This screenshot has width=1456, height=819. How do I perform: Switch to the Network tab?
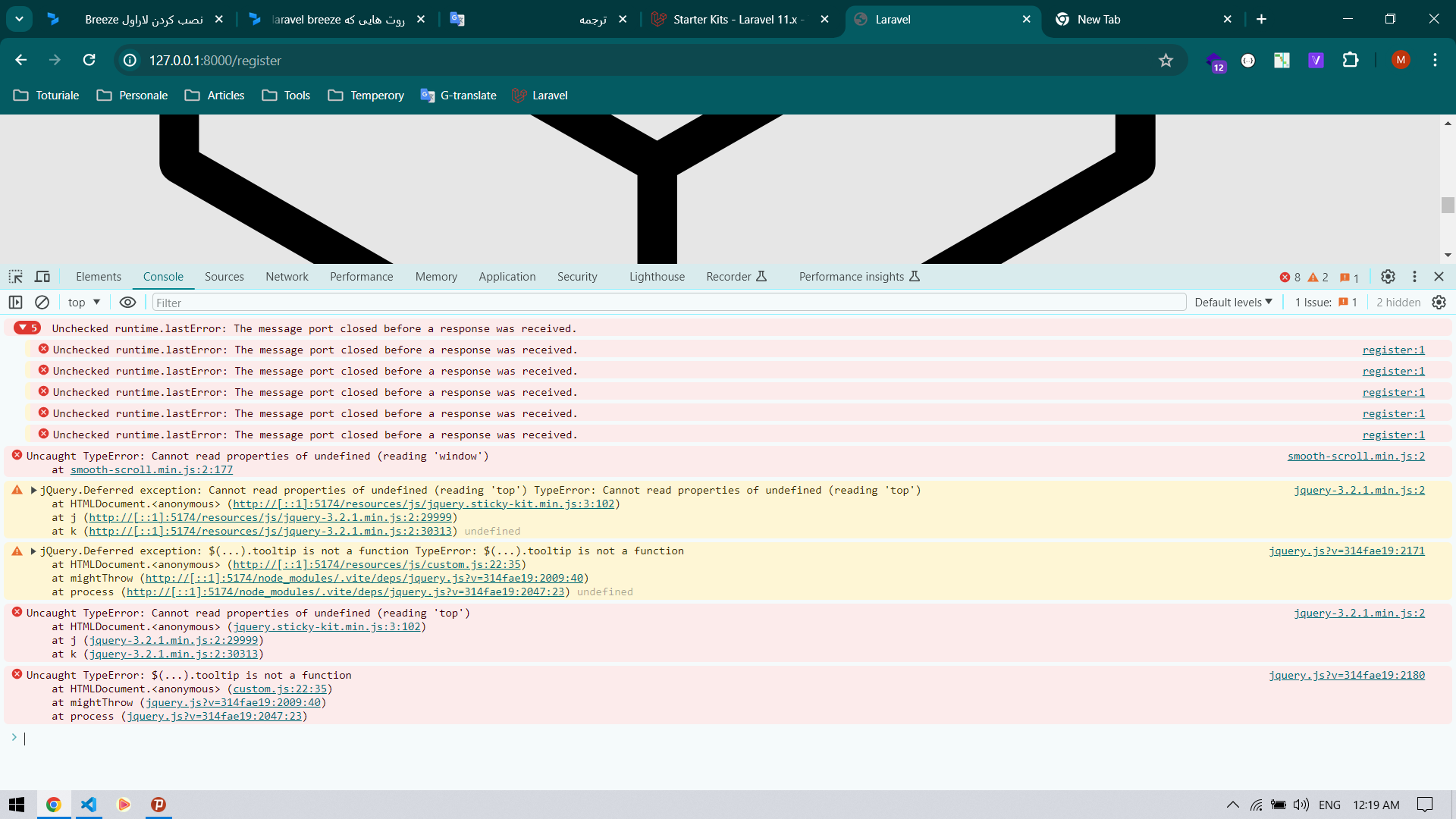coord(287,277)
